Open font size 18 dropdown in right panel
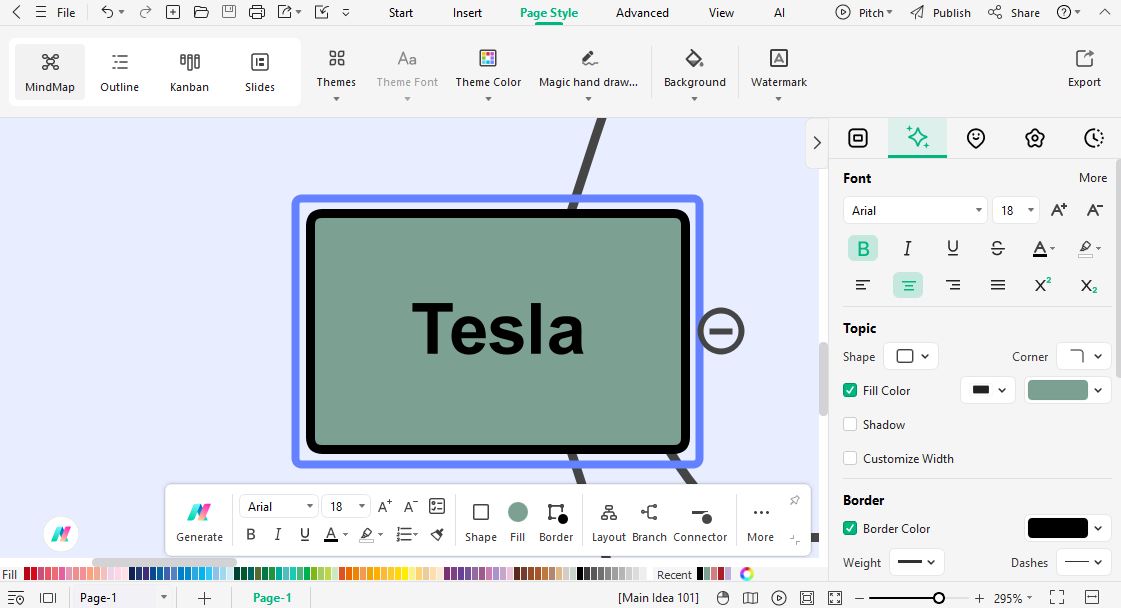 coord(1016,210)
